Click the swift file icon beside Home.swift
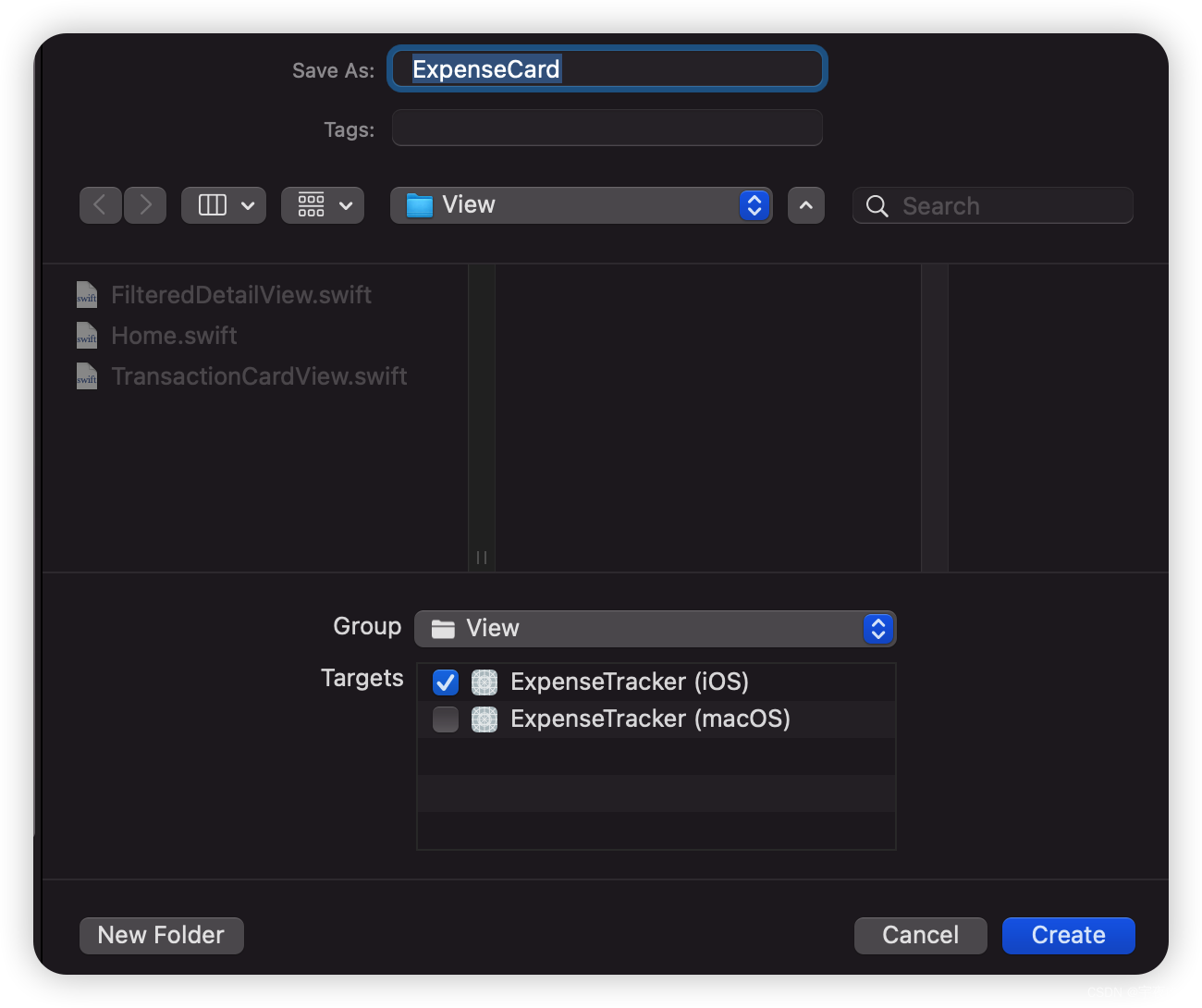The height and width of the screenshot is (1008, 1202). pos(87,336)
